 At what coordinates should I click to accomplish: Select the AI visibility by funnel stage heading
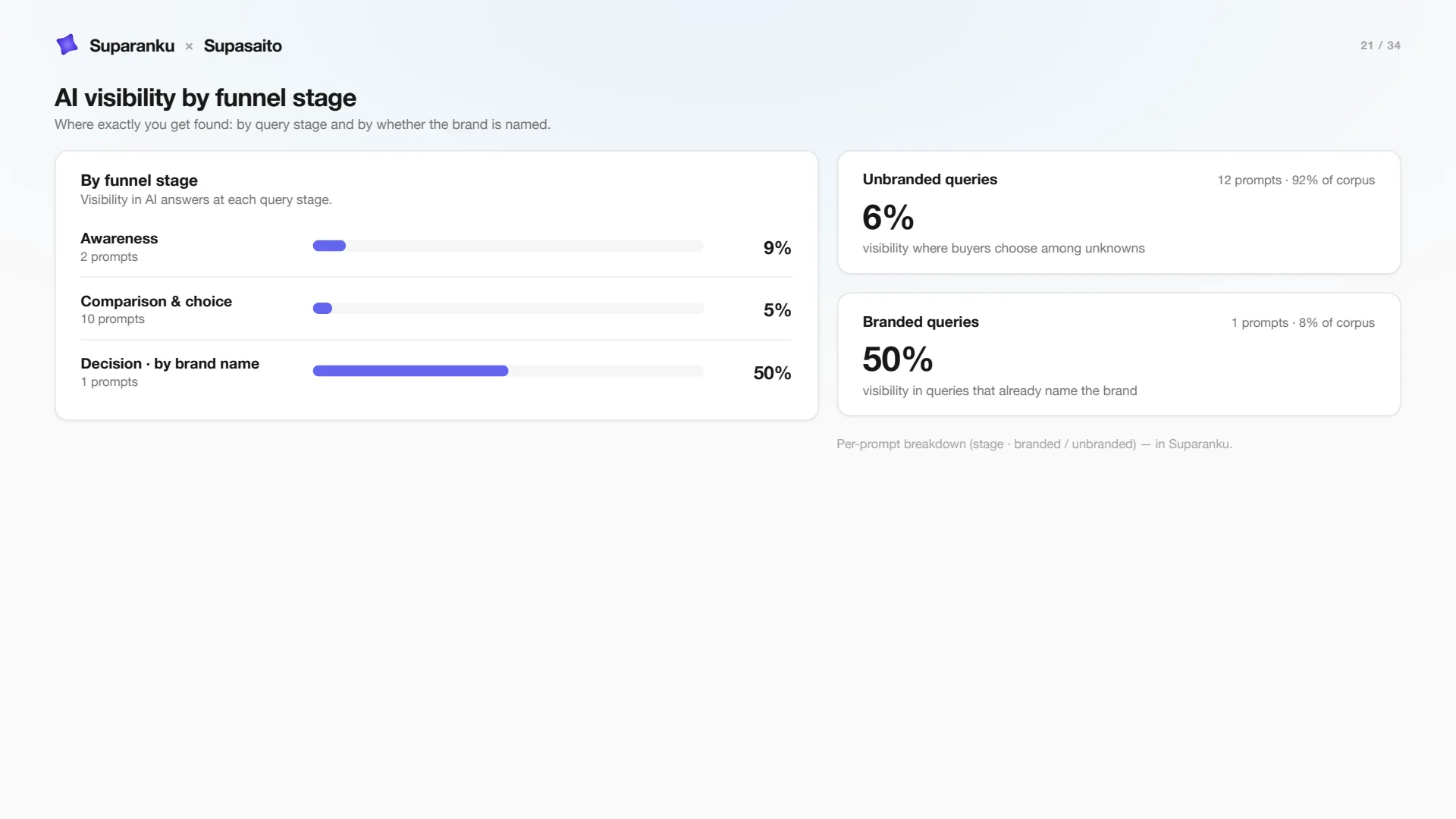click(206, 98)
